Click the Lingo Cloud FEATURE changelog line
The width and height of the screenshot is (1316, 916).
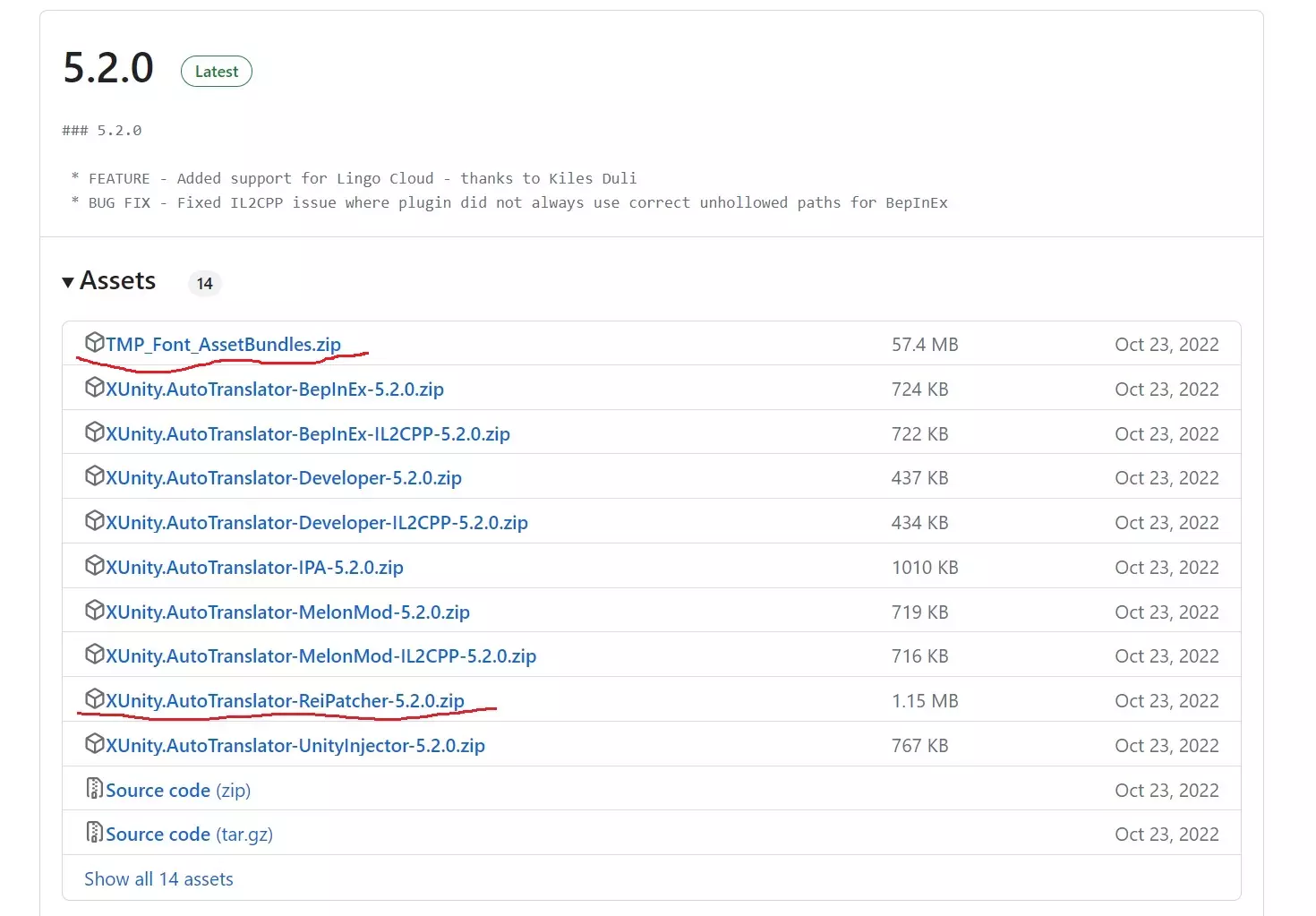point(354,178)
